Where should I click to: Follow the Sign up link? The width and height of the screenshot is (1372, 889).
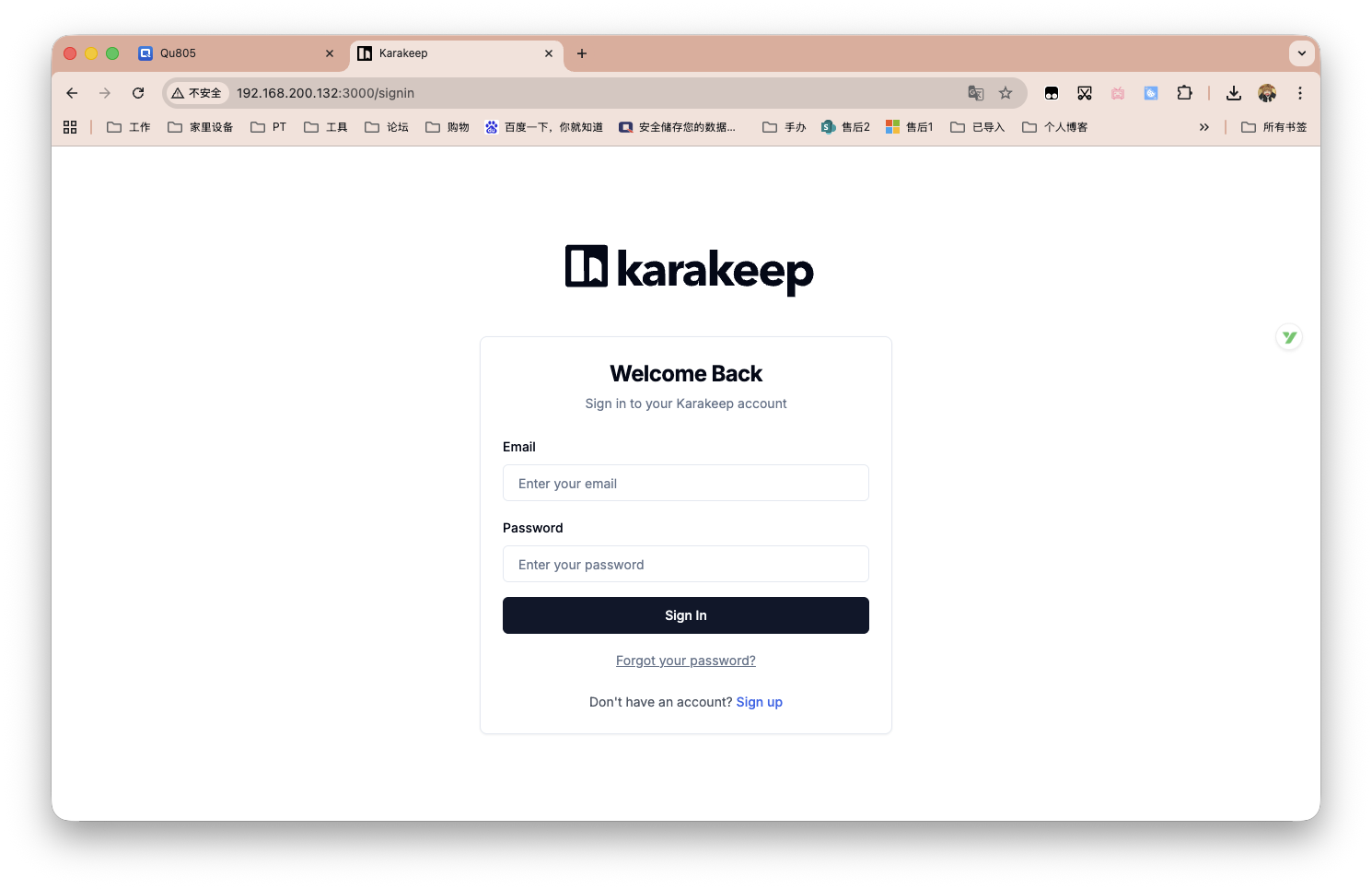[x=759, y=702]
